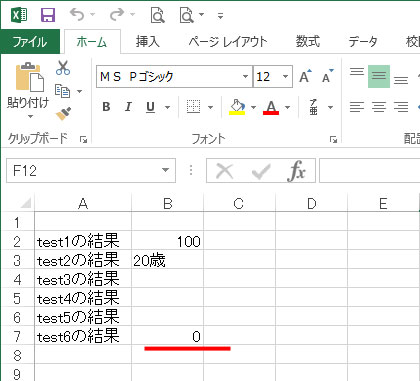Toggle middle vertical alignment button
420x381 pixels.
click(x=379, y=76)
